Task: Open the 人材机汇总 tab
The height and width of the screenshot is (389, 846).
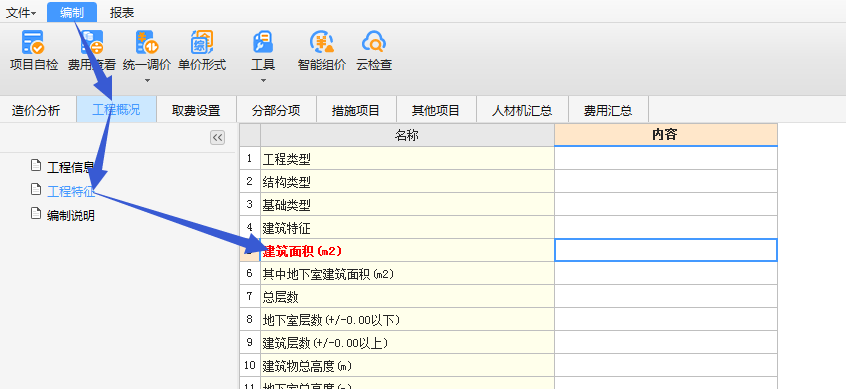Action: 522,111
